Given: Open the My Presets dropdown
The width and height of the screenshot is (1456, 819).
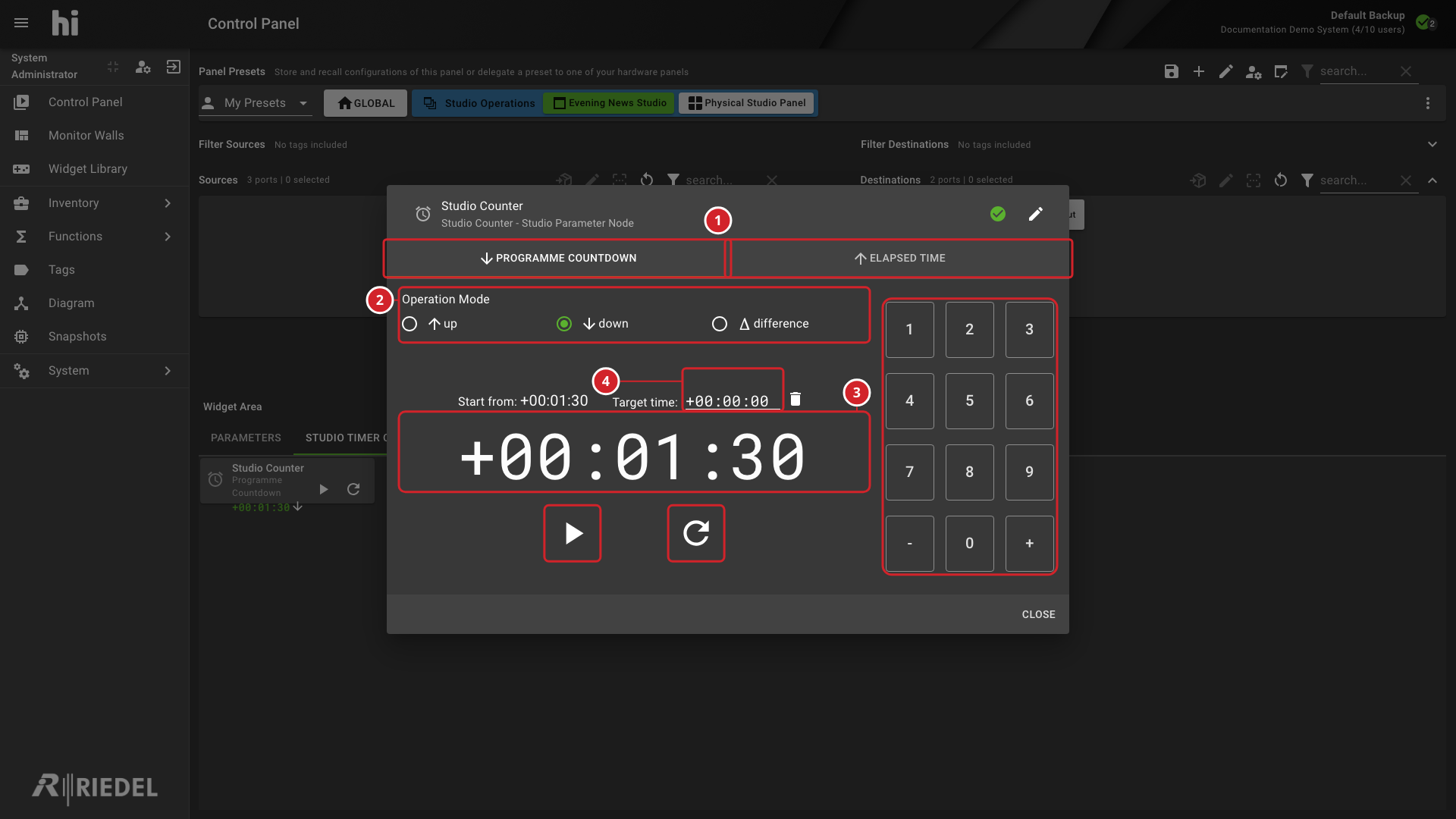Looking at the screenshot, I should click(256, 103).
